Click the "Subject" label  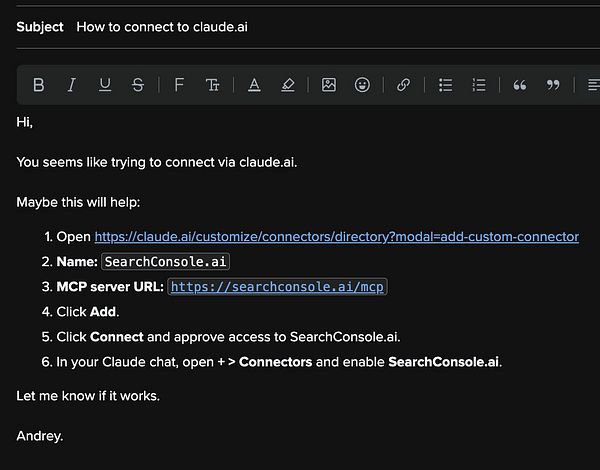(x=40, y=27)
